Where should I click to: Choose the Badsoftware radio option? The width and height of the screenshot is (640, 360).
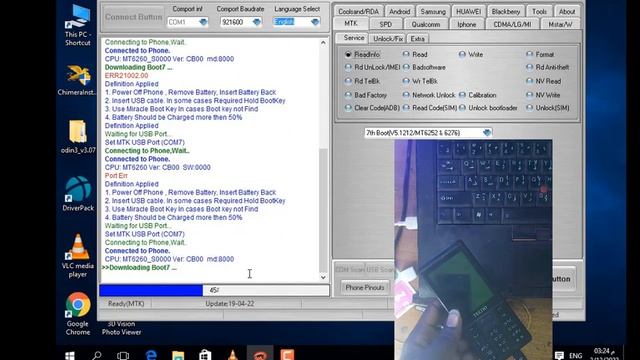[x=424, y=67]
